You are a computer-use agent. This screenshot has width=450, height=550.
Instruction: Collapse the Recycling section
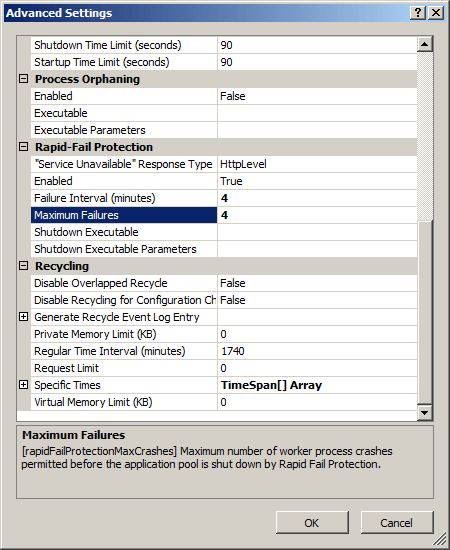point(23,266)
